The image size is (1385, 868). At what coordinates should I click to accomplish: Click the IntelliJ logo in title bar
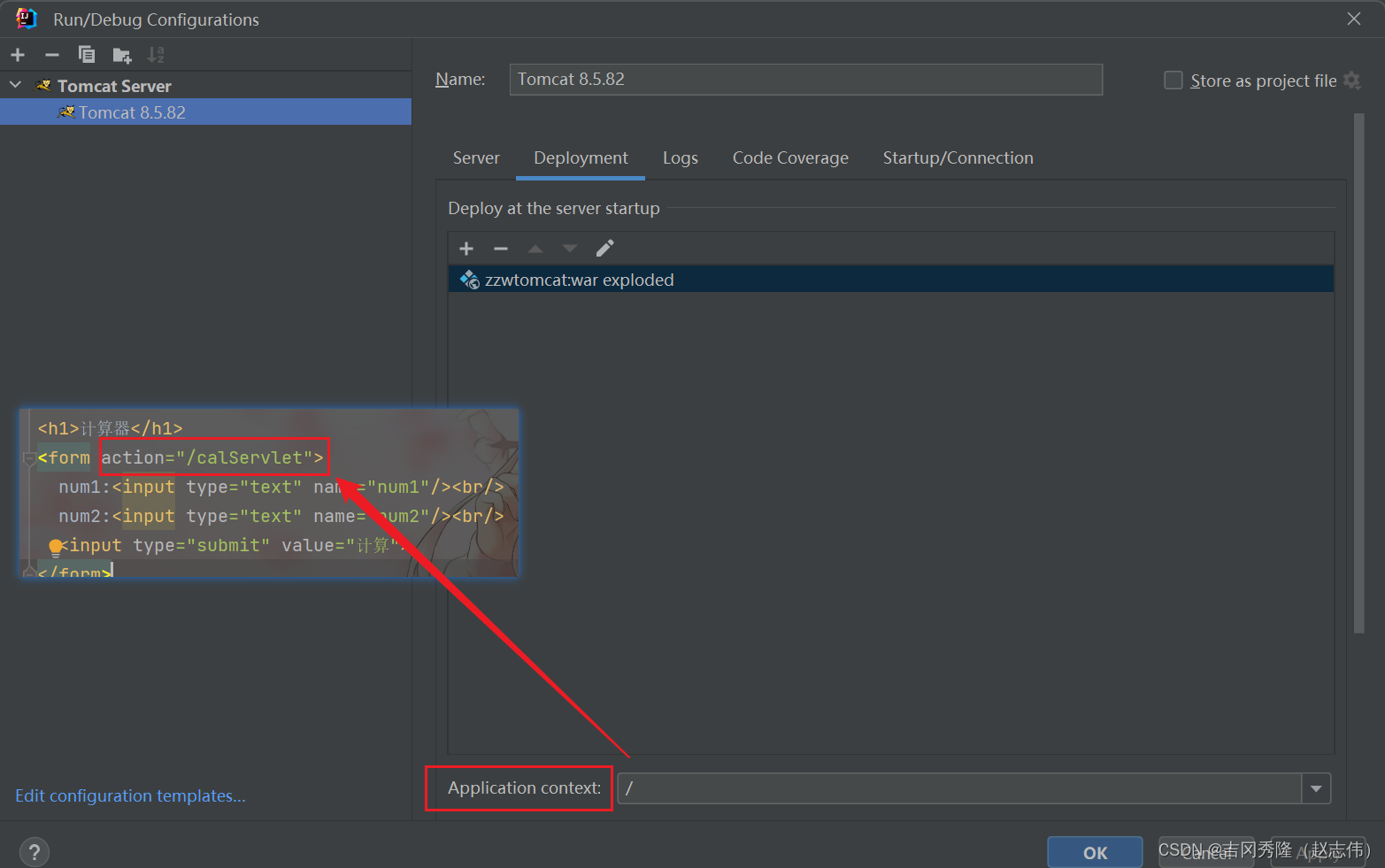[26, 19]
